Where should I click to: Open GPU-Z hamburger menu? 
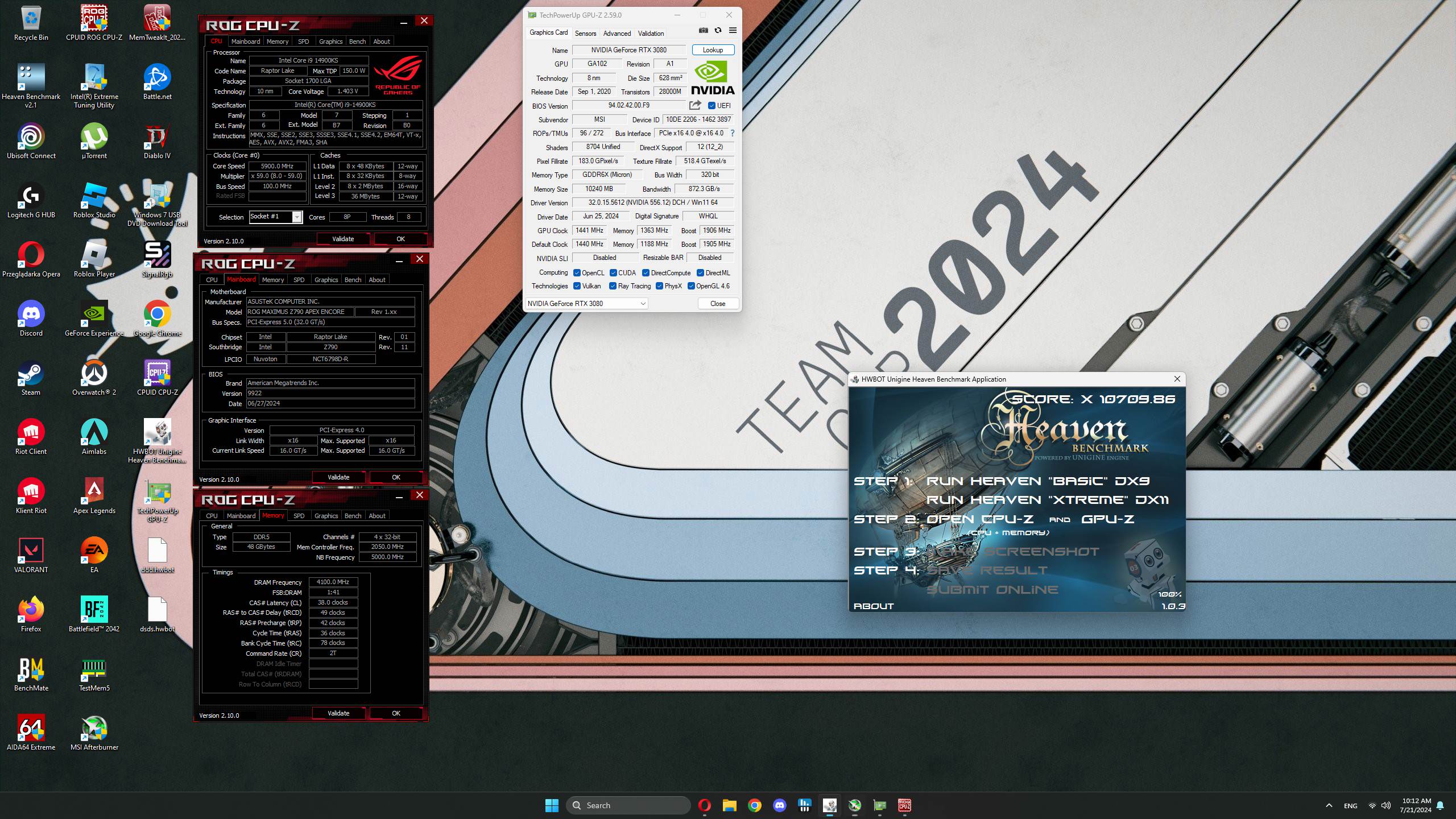pos(733,31)
